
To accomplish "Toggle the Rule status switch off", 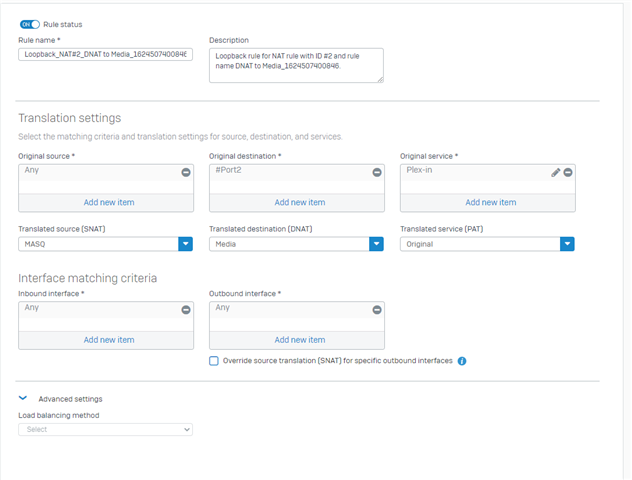I will pos(30,25).
